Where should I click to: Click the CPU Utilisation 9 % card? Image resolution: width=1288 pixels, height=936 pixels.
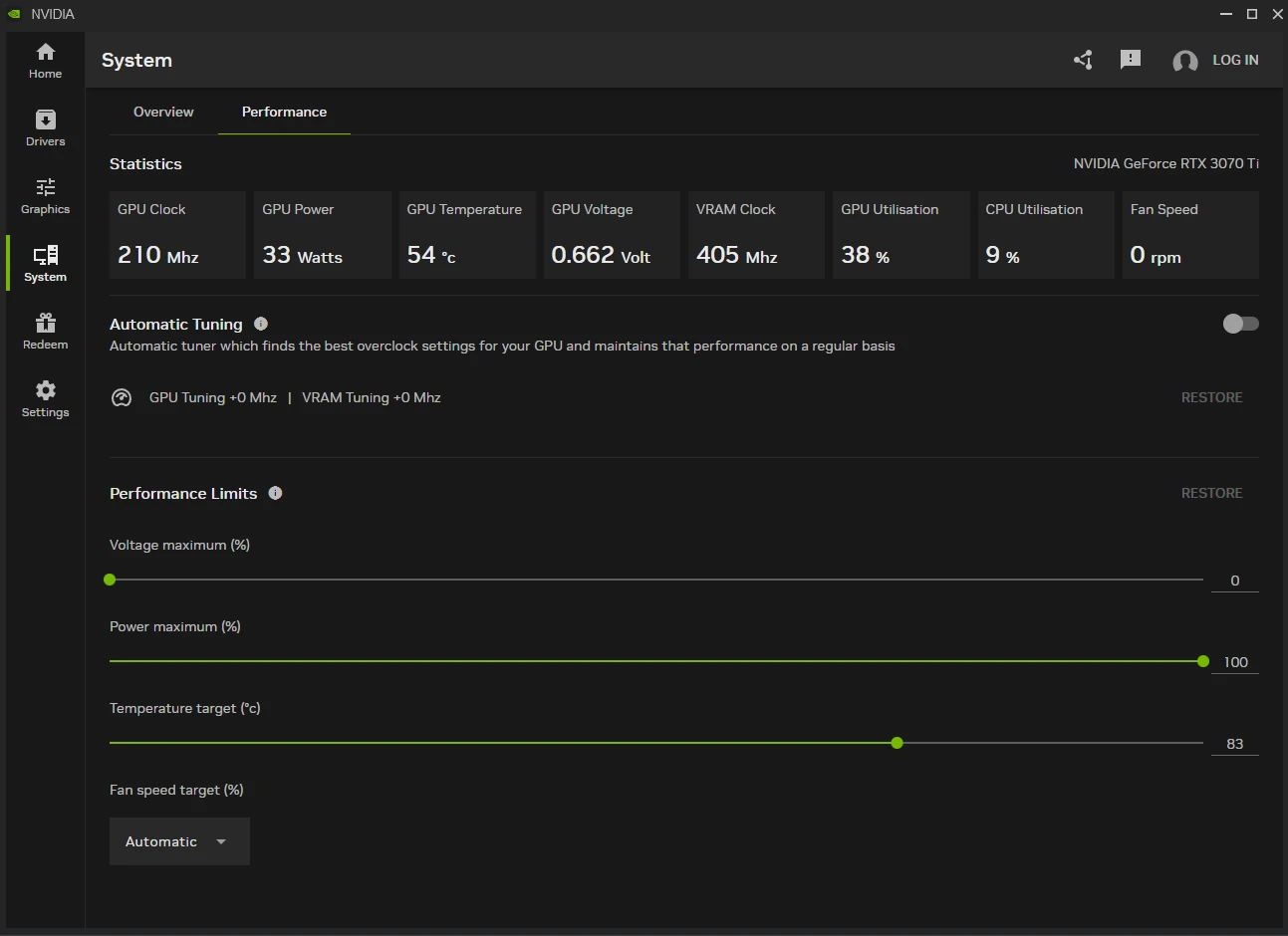coord(1046,235)
